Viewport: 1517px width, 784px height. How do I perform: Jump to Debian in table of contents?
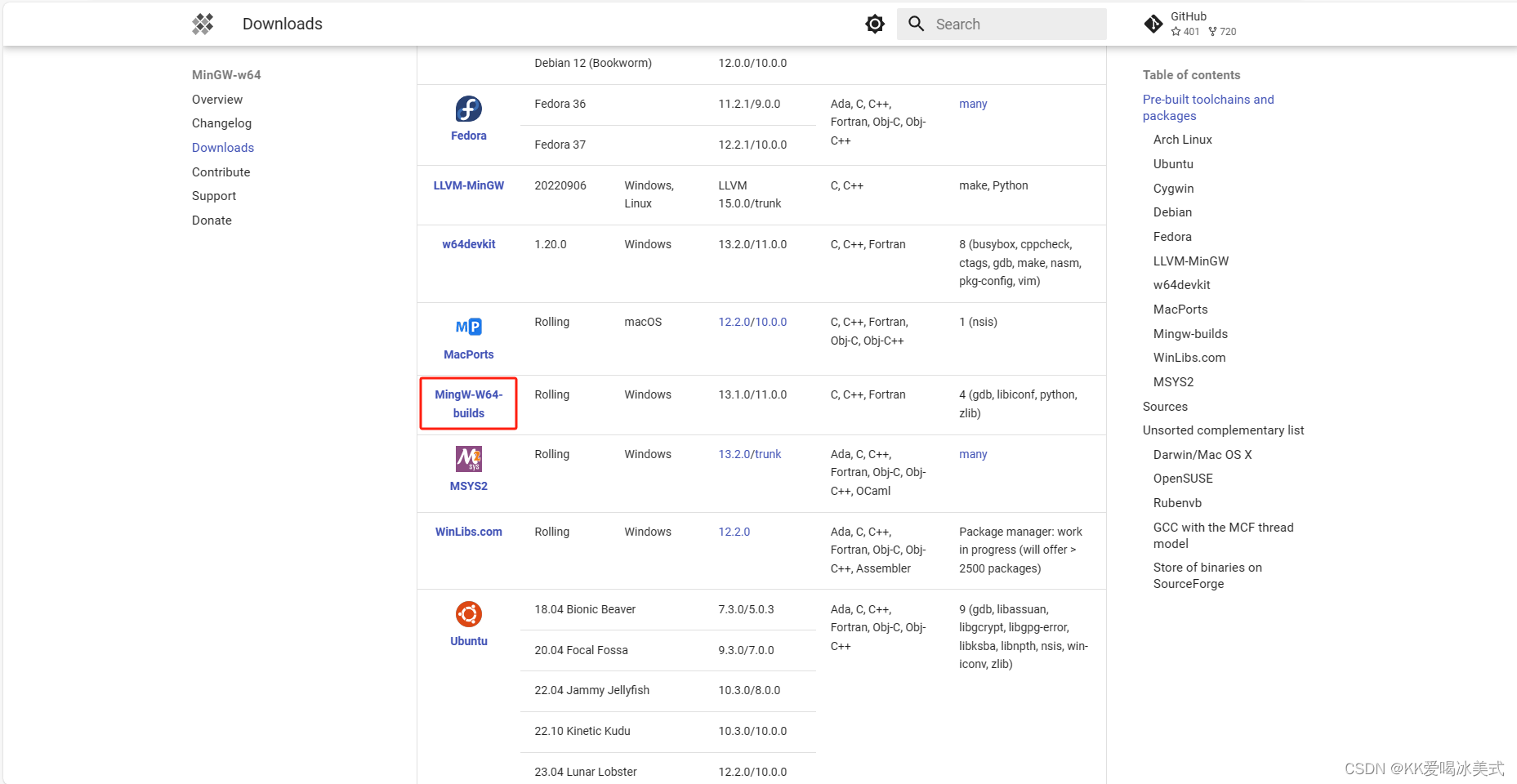1172,212
